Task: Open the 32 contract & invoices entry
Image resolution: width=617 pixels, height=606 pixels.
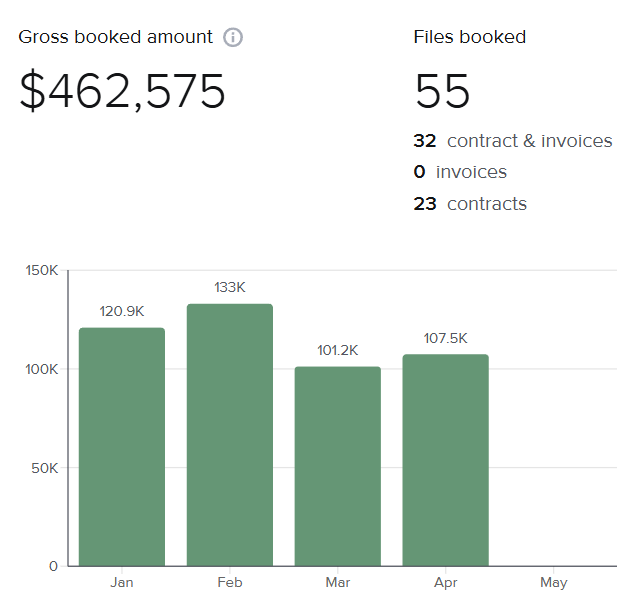Action: point(512,141)
